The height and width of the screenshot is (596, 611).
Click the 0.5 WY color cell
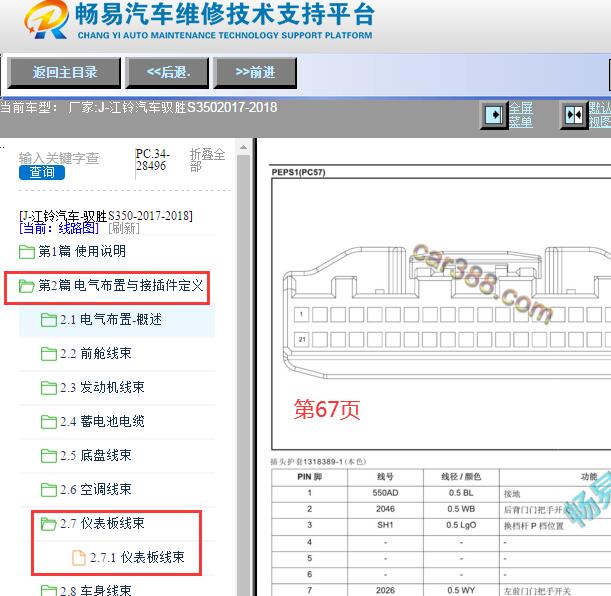(461, 591)
